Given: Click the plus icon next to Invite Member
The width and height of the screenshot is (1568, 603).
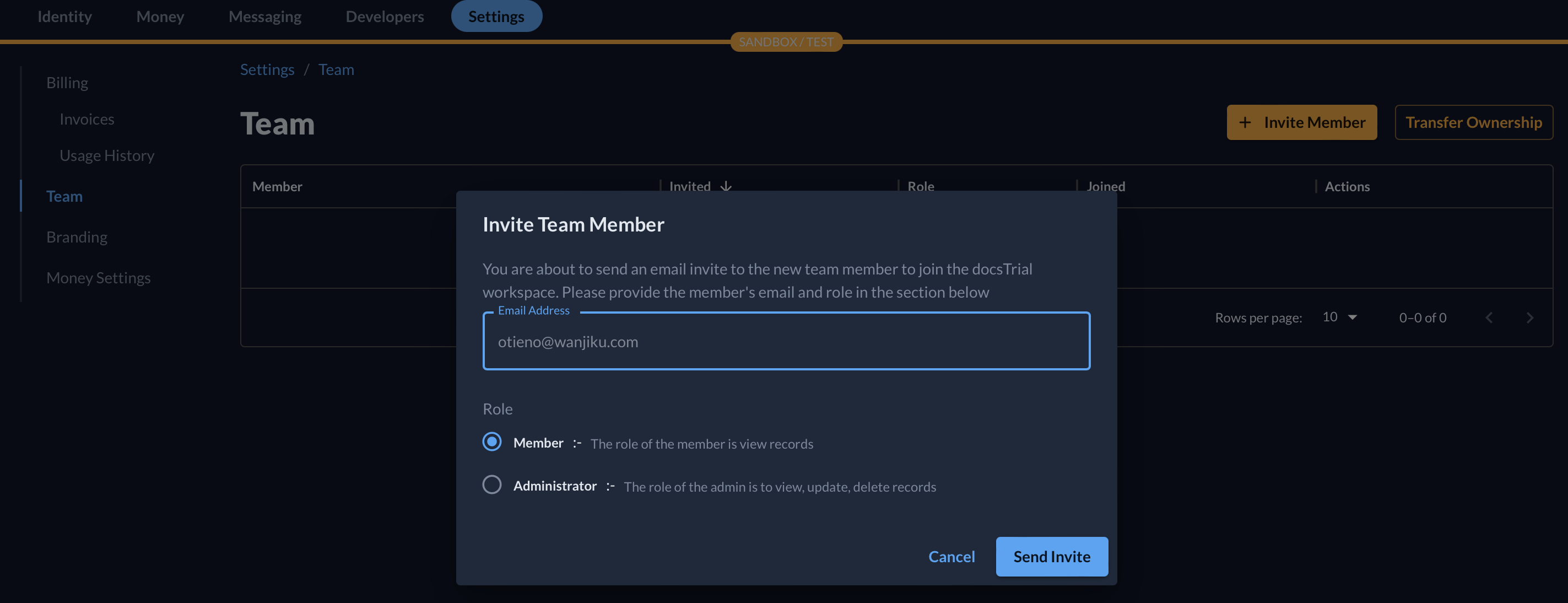Looking at the screenshot, I should pyautogui.click(x=1246, y=122).
